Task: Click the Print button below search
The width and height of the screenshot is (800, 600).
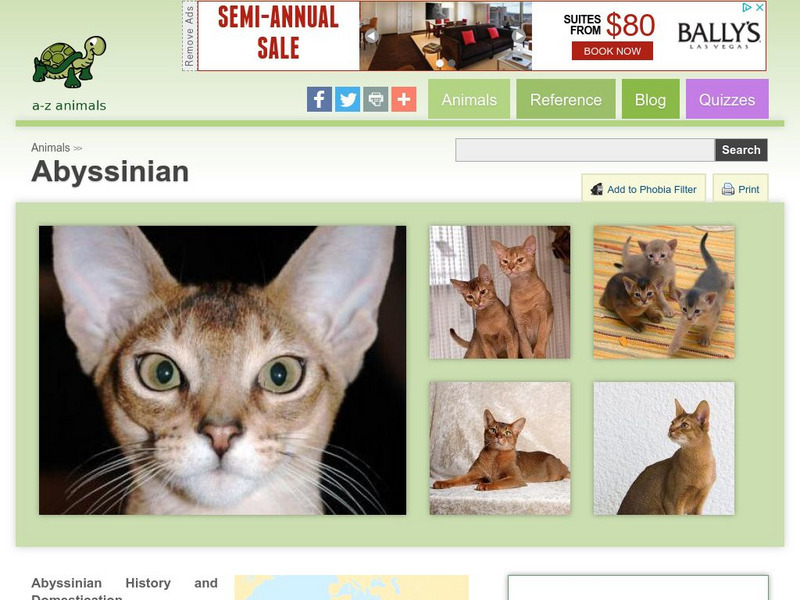Action: coord(740,189)
